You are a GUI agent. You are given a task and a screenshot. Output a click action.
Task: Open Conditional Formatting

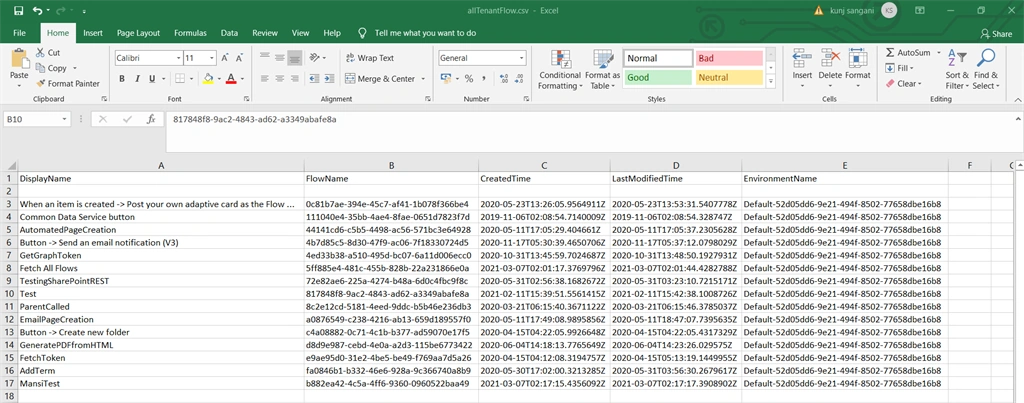[560, 70]
